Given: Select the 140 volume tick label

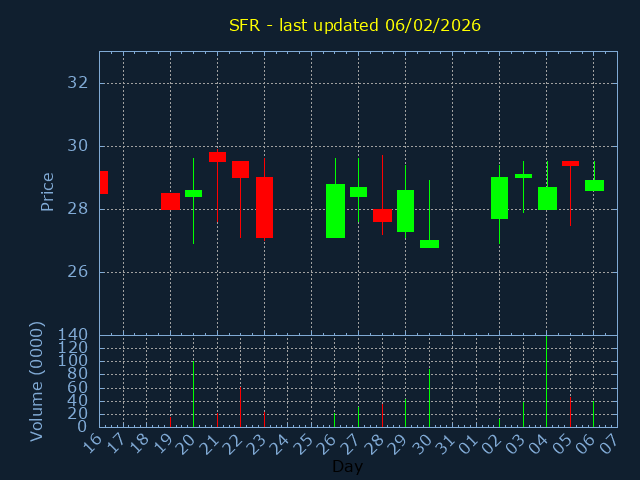Looking at the screenshot, I should [72, 335].
